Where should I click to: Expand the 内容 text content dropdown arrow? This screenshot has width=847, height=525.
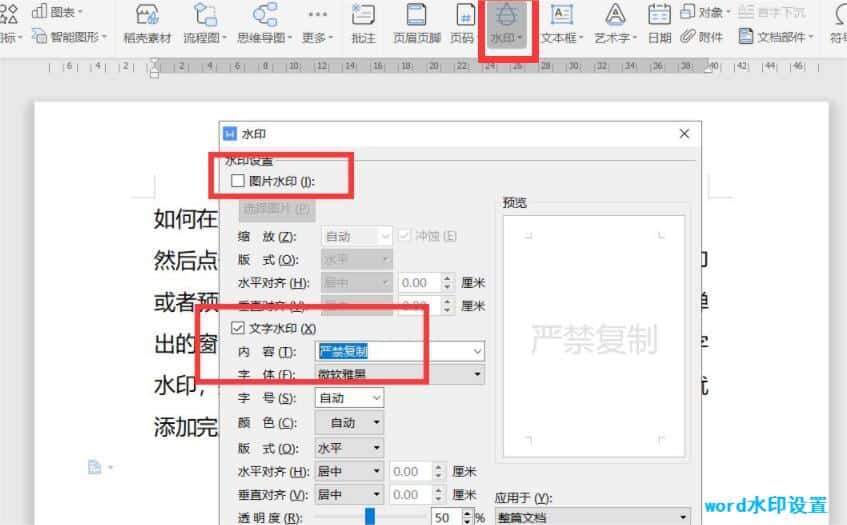[x=477, y=352]
